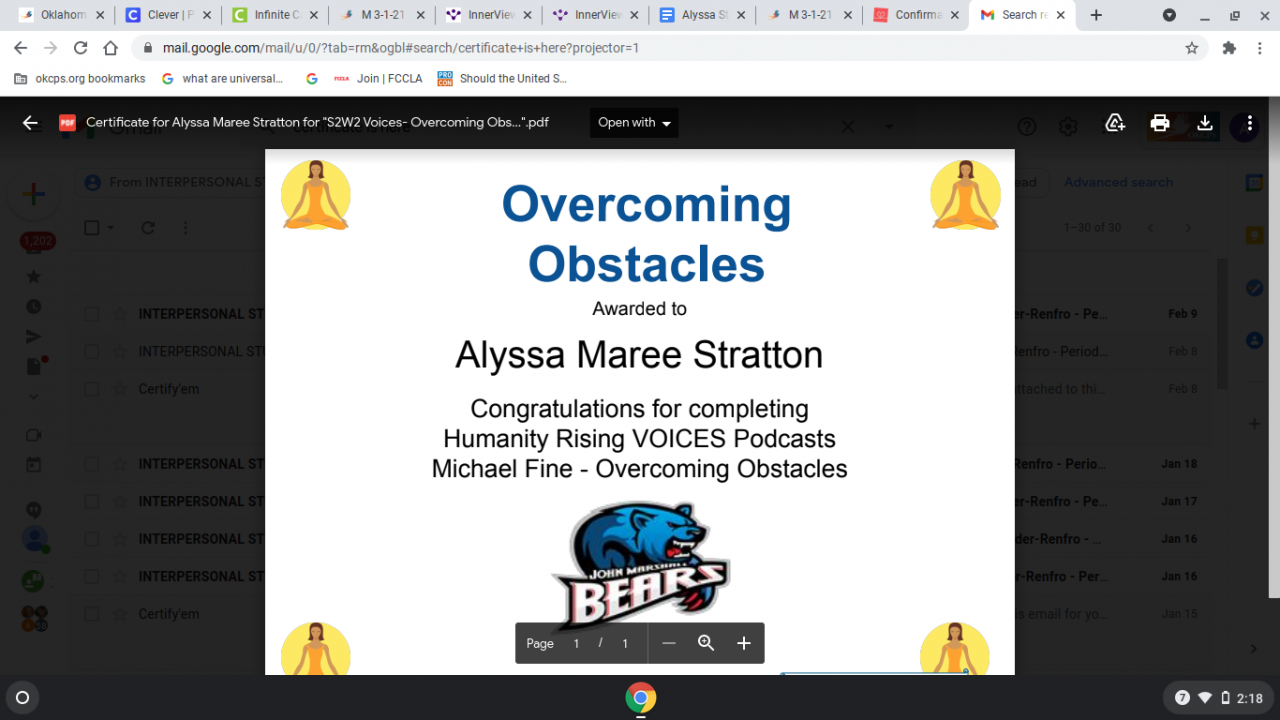Open the 'what are universal...' bookmark
The image size is (1280, 720).
222,78
